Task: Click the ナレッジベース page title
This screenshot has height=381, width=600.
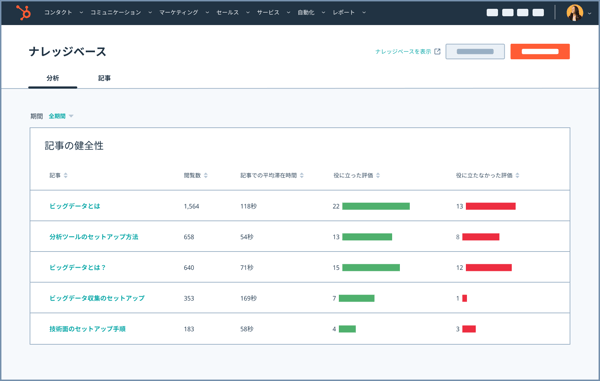Action: [67, 52]
